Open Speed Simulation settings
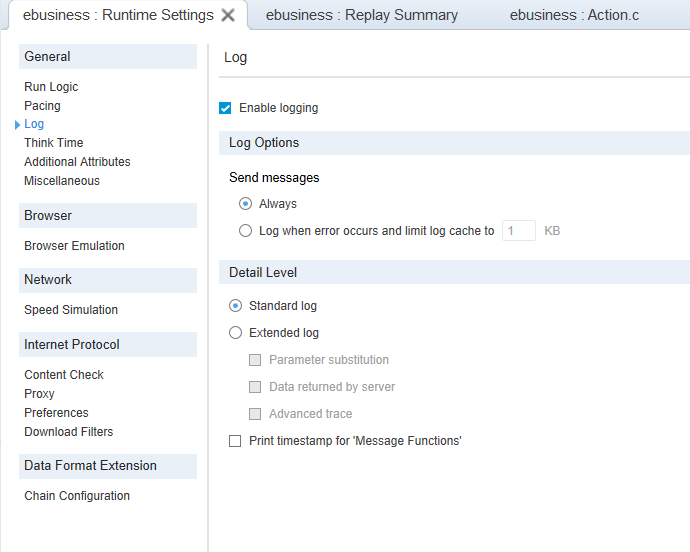 pyautogui.click(x=71, y=310)
